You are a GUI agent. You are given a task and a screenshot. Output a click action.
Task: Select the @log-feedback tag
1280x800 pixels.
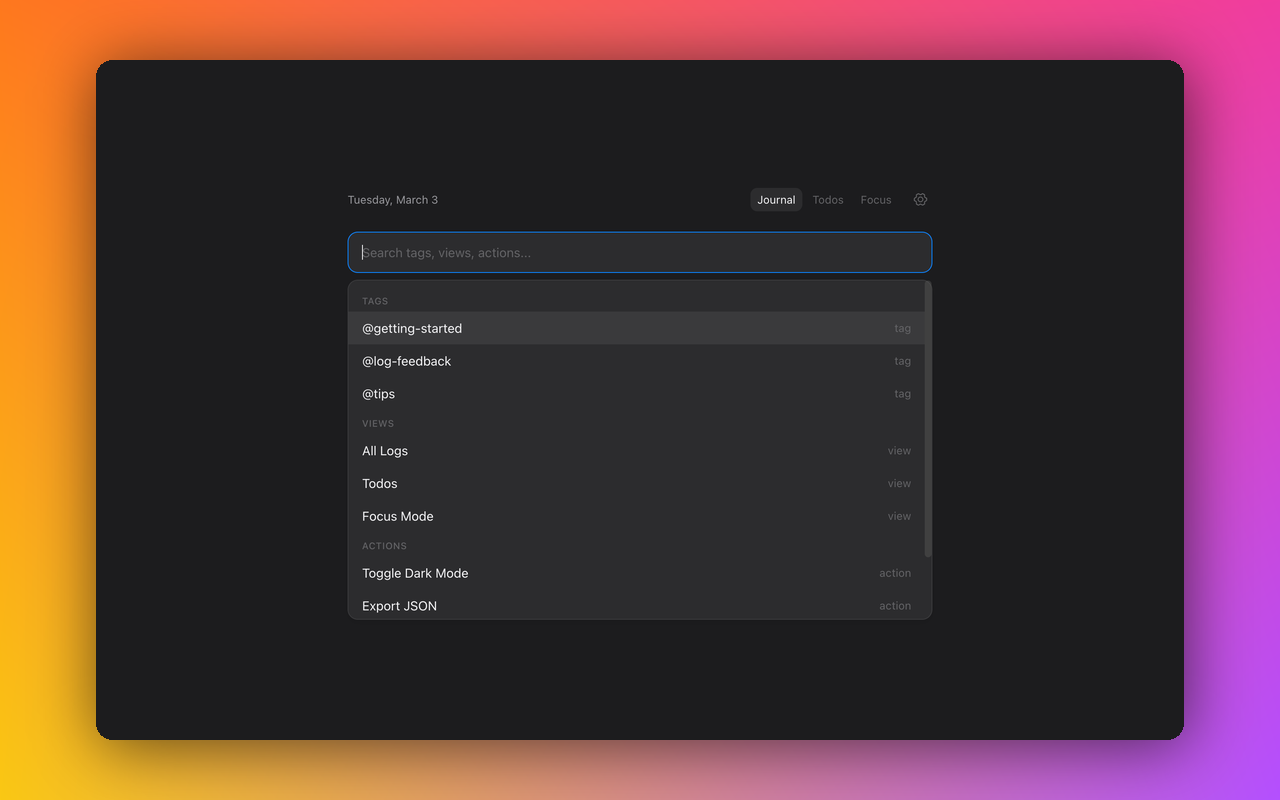point(406,361)
